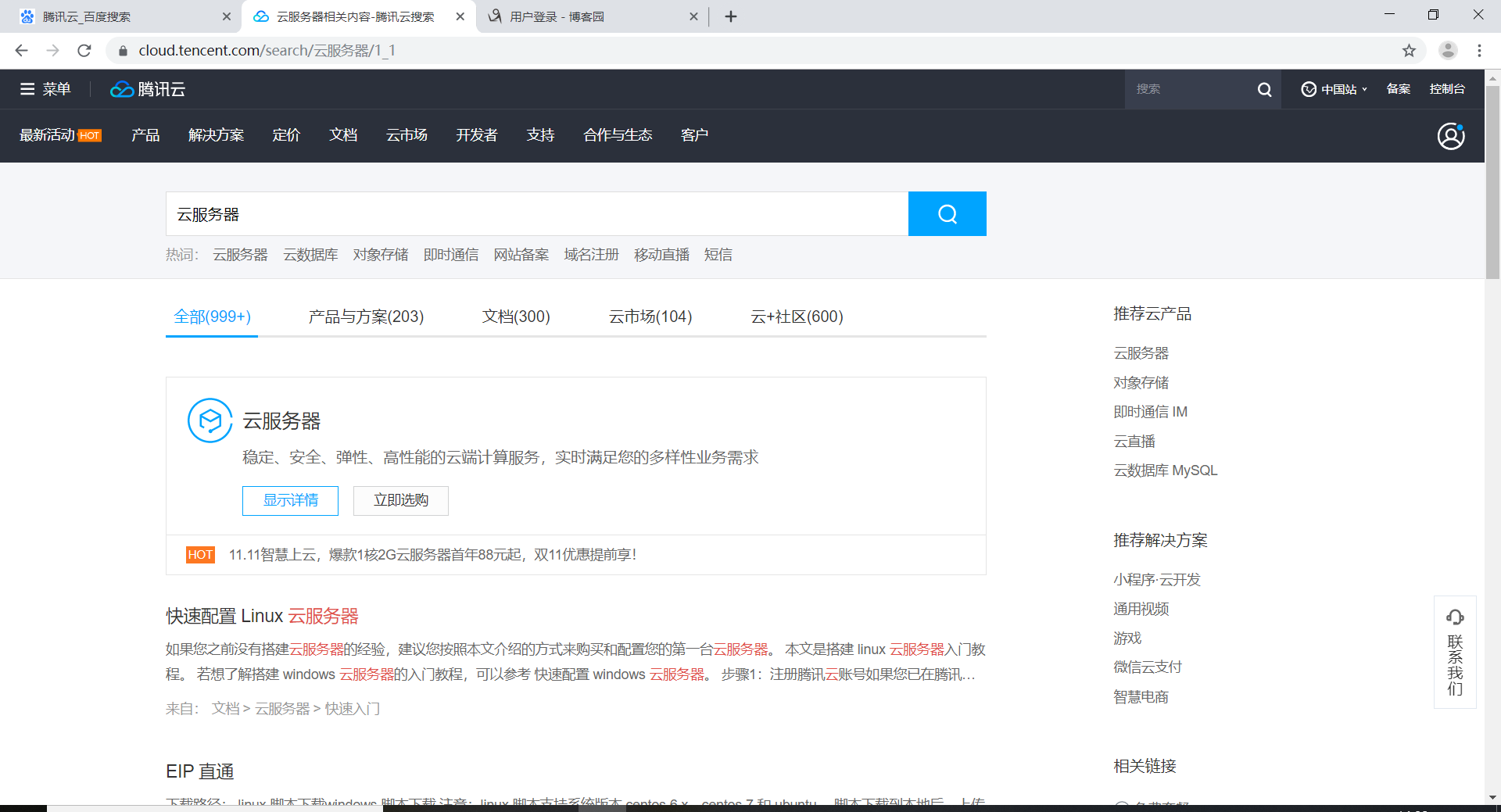Open the 解决方案 navigation menu

point(216,134)
